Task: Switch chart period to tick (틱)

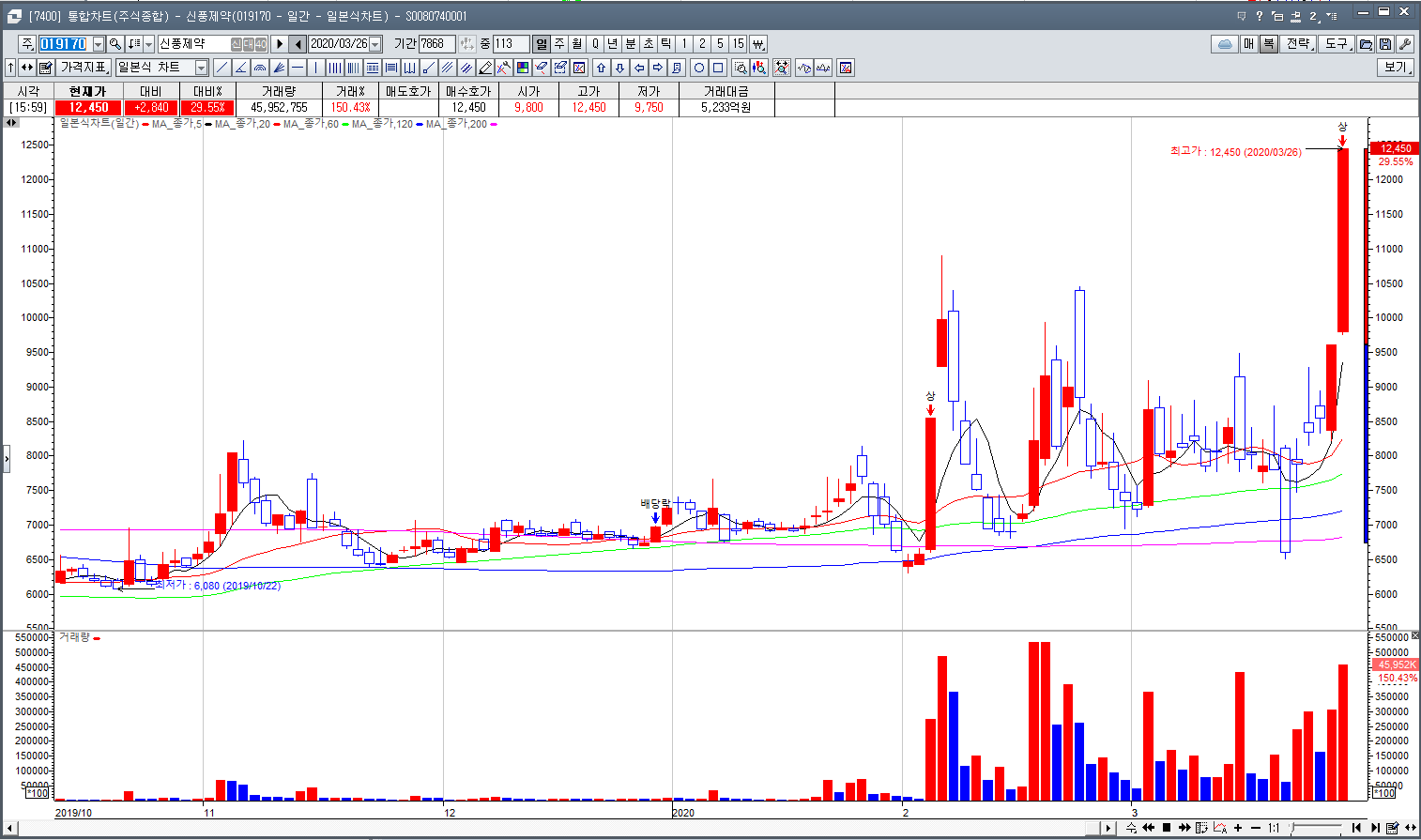Action: 665,44
